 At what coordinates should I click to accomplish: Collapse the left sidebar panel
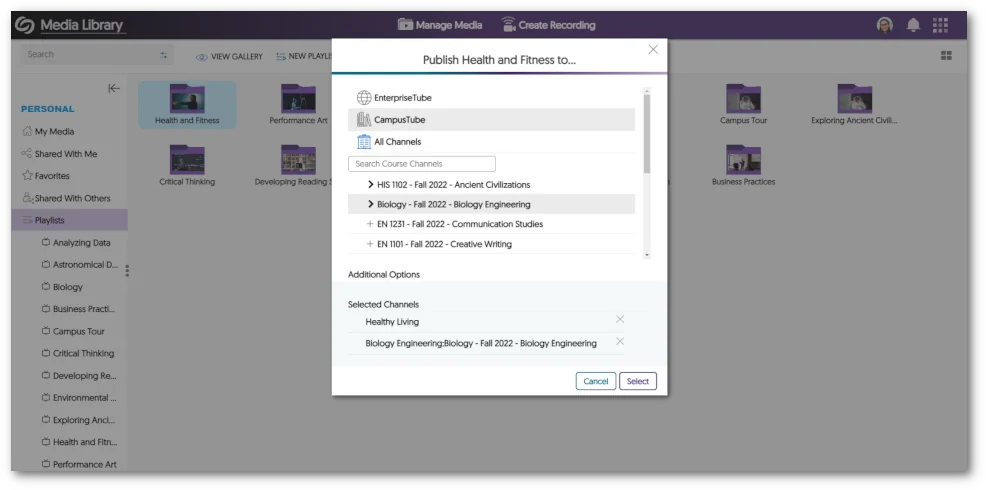point(114,88)
